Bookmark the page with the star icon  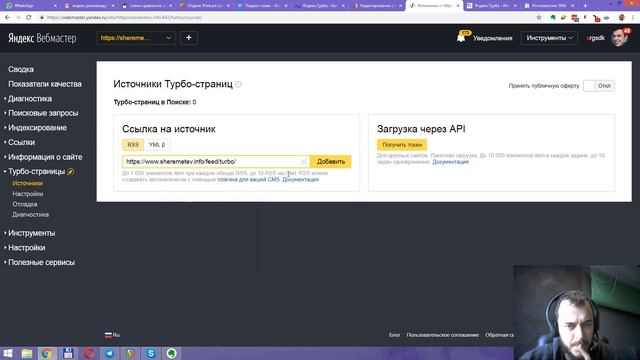point(539,18)
